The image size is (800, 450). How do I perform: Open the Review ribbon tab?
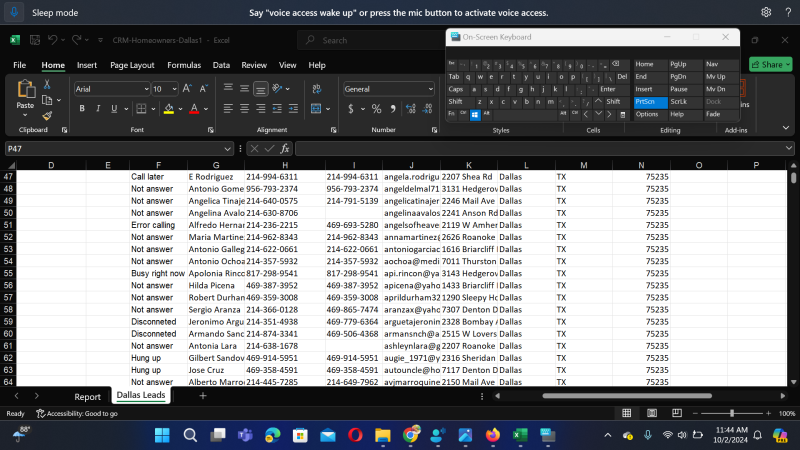coord(254,65)
